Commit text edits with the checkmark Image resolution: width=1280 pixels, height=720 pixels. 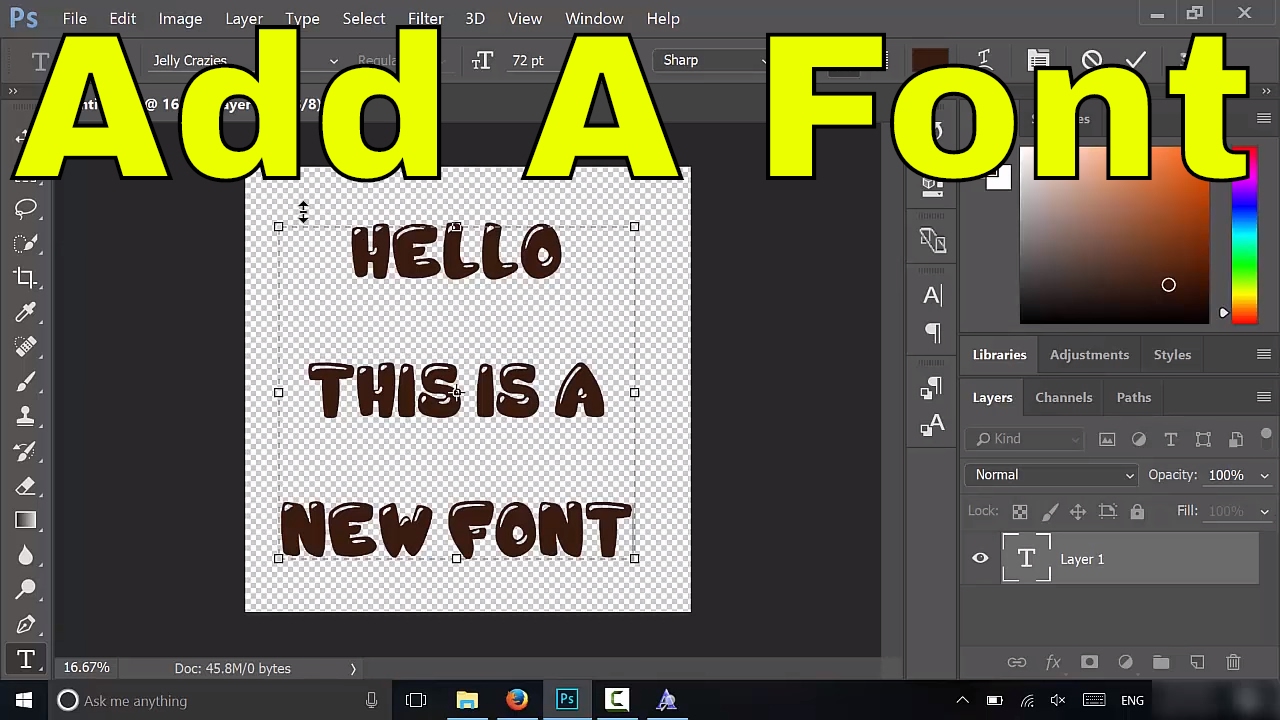point(1136,60)
